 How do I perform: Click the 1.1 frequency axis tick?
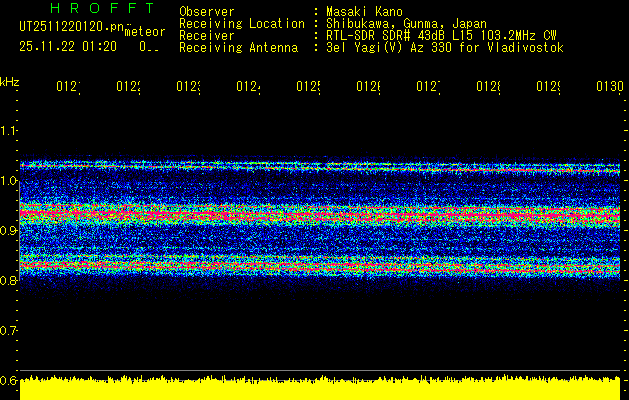tap(9, 131)
